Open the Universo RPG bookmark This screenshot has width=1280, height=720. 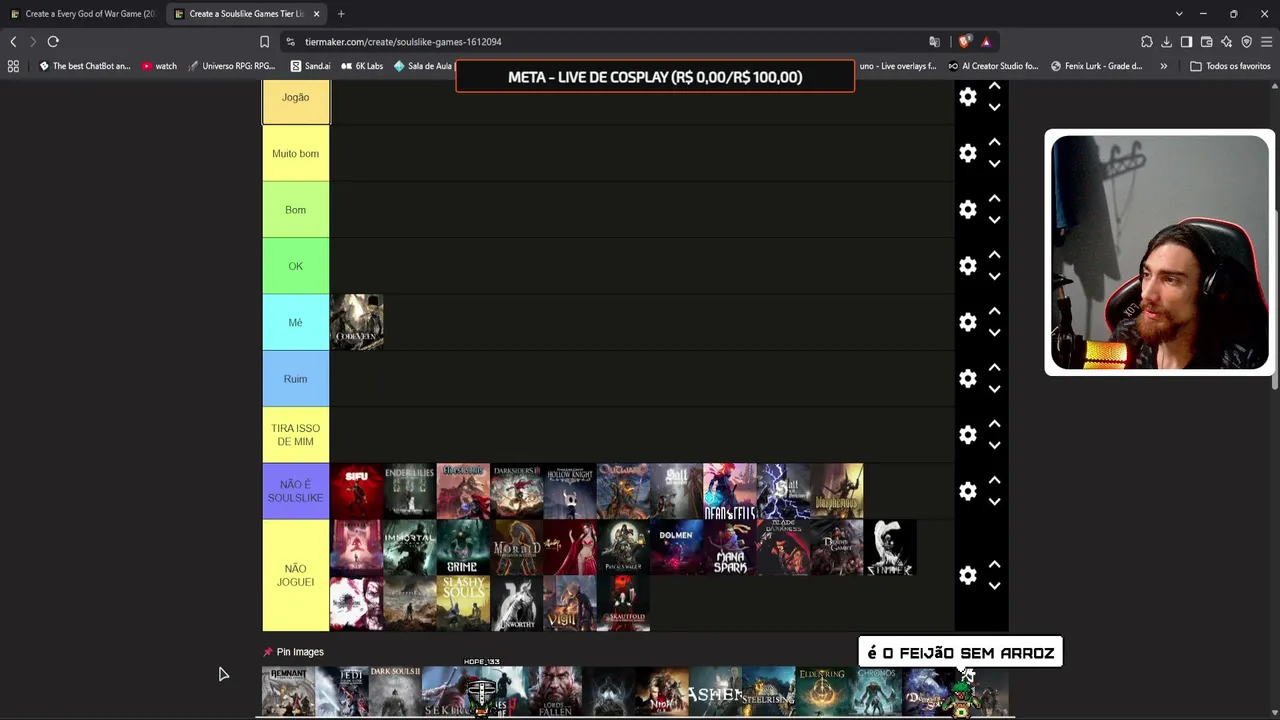(231, 66)
